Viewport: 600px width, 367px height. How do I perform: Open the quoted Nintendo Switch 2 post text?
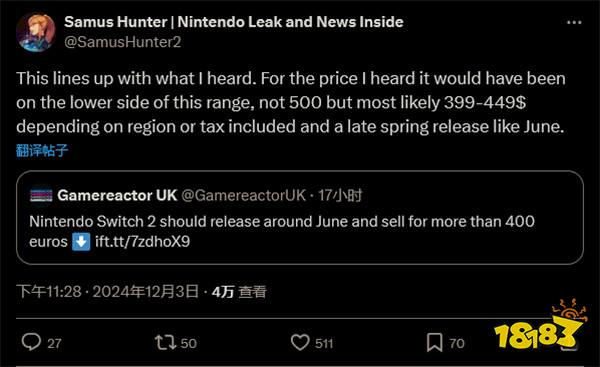pyautogui.click(x=282, y=232)
